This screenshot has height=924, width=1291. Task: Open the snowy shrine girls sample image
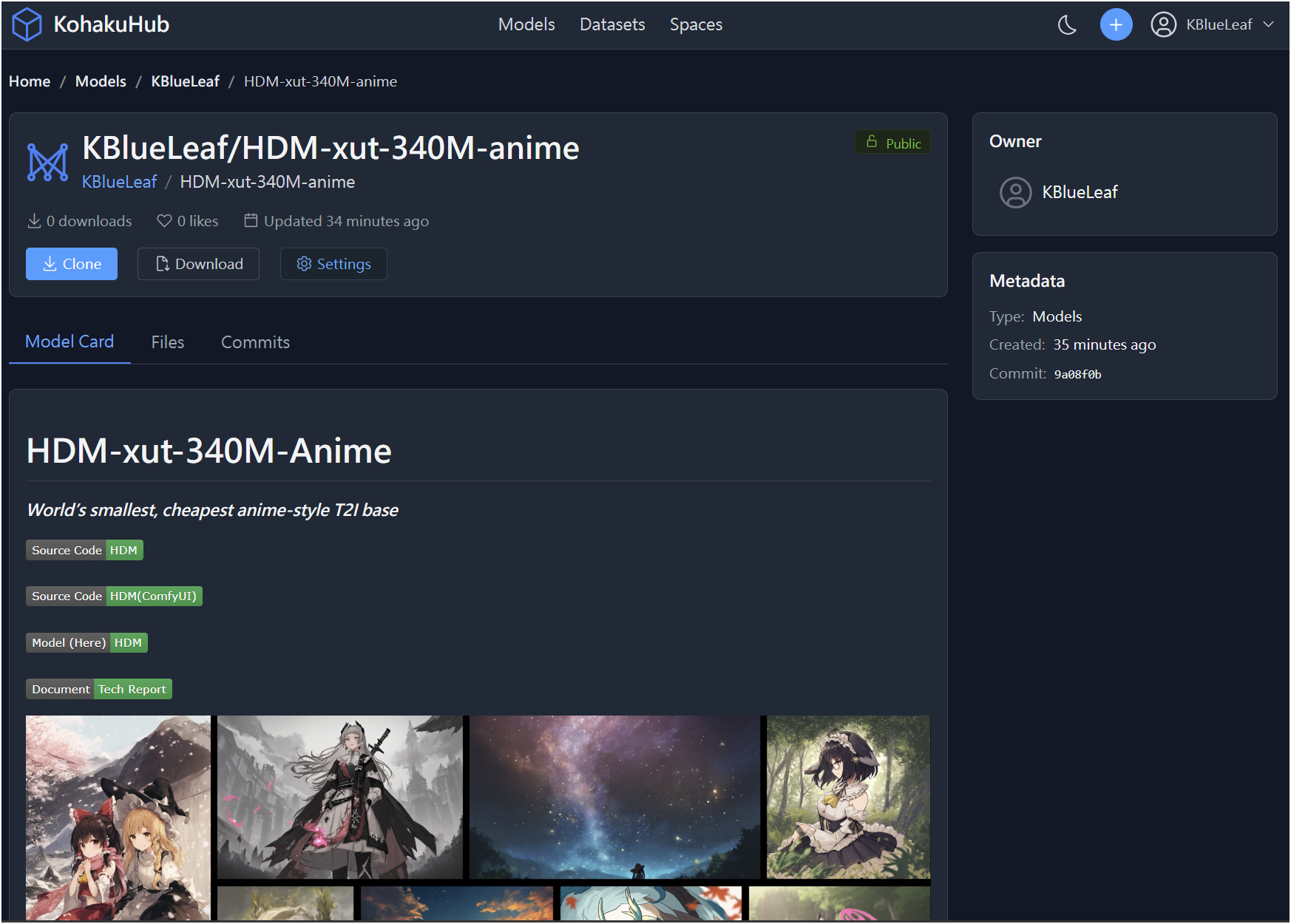point(118,818)
